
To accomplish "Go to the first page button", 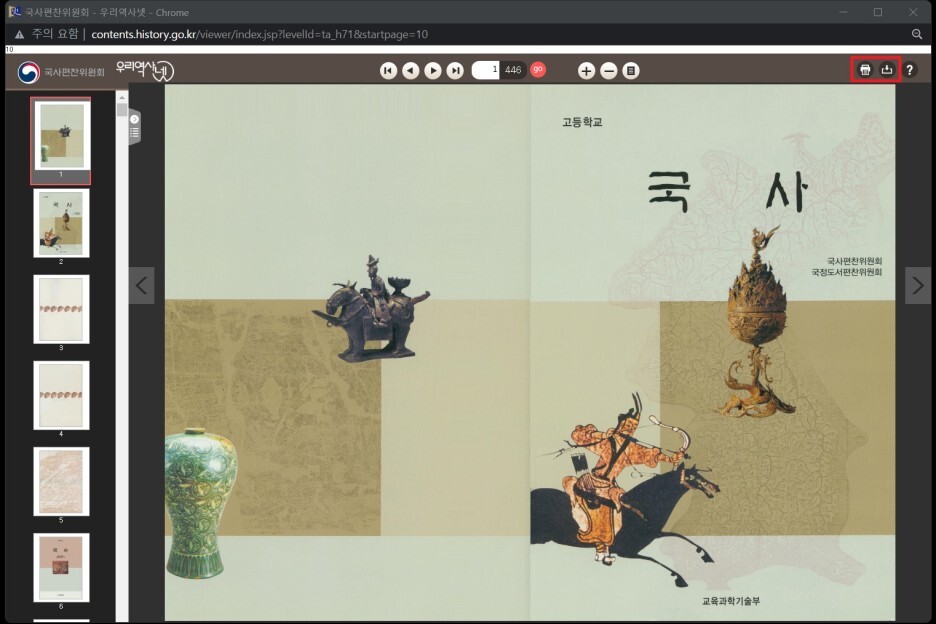I will point(388,70).
